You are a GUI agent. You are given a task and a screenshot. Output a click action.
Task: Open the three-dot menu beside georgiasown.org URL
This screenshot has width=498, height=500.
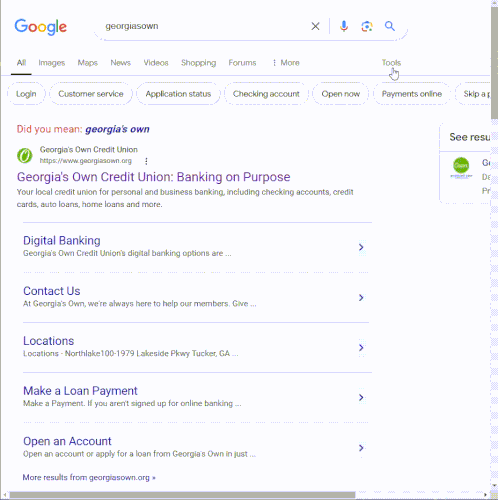(x=146, y=161)
